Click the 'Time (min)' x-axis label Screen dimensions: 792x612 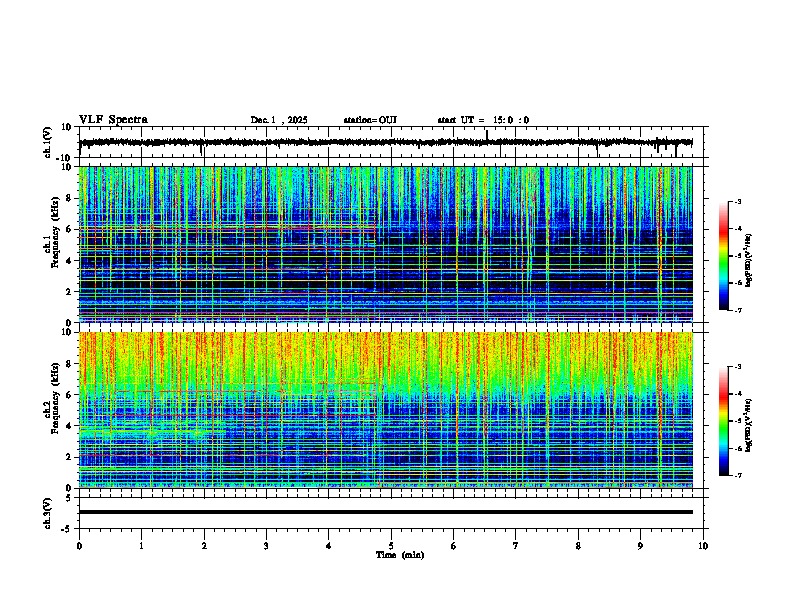tap(400, 555)
